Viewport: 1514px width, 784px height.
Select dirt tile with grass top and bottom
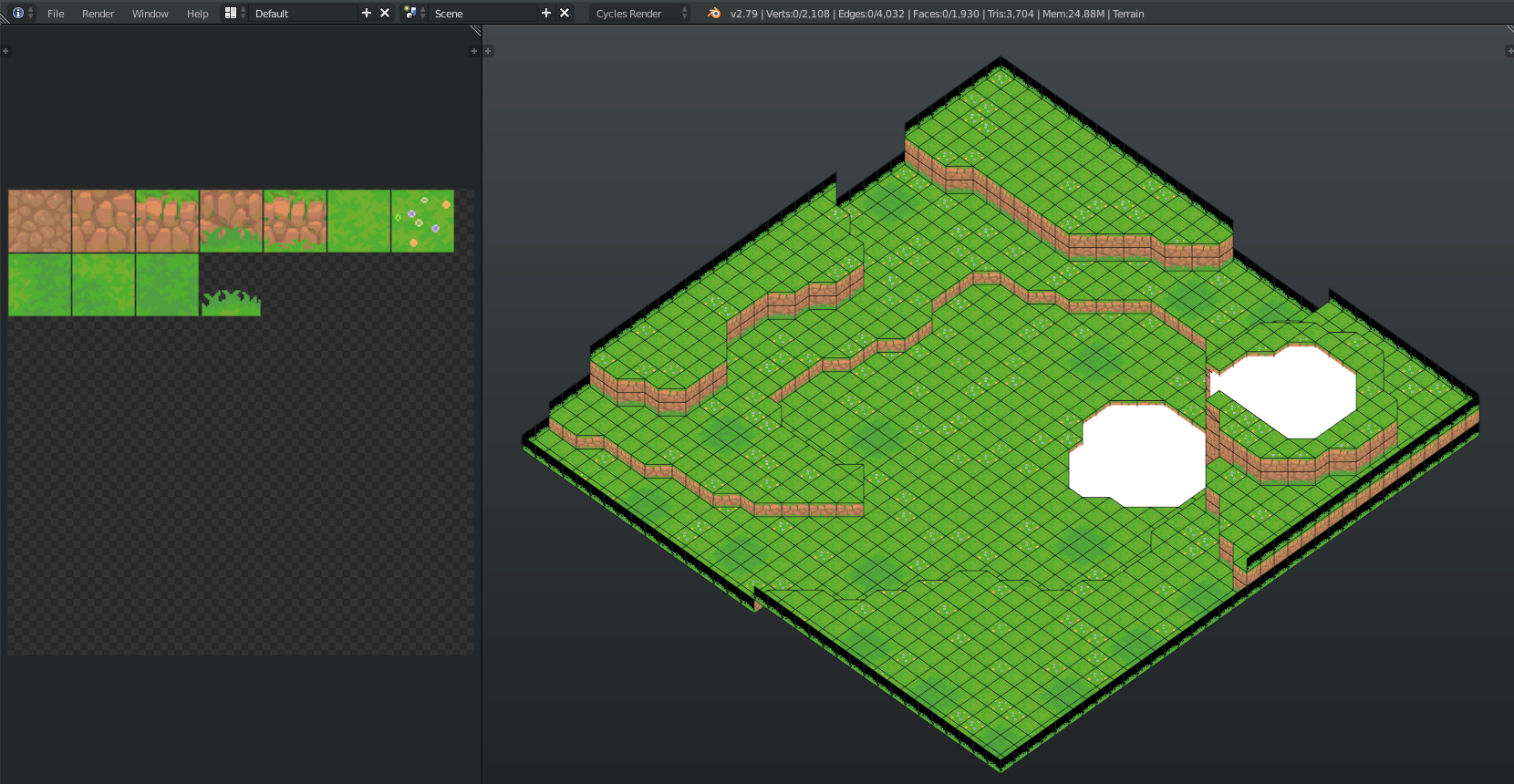point(296,222)
